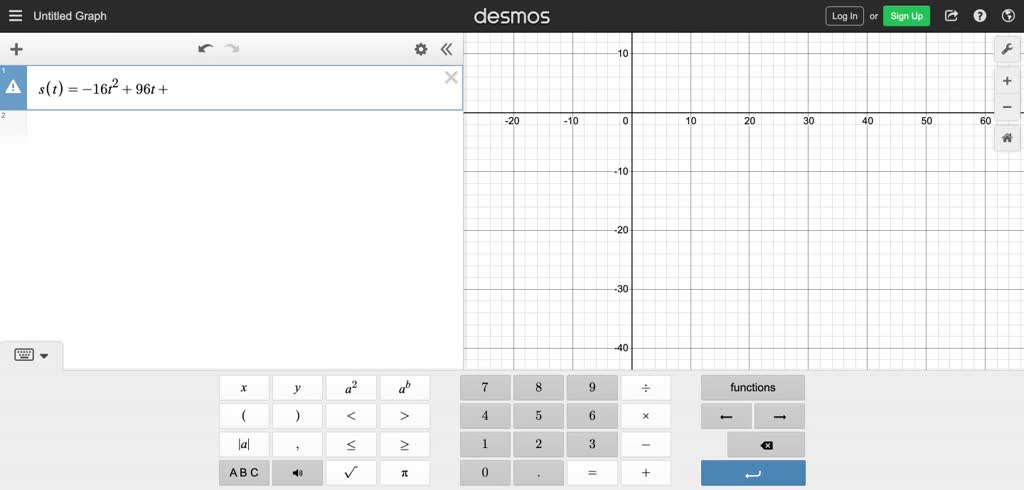Toggle the keypad audio speaker key
Viewport: 1024px width, 490px height.
coord(297,473)
